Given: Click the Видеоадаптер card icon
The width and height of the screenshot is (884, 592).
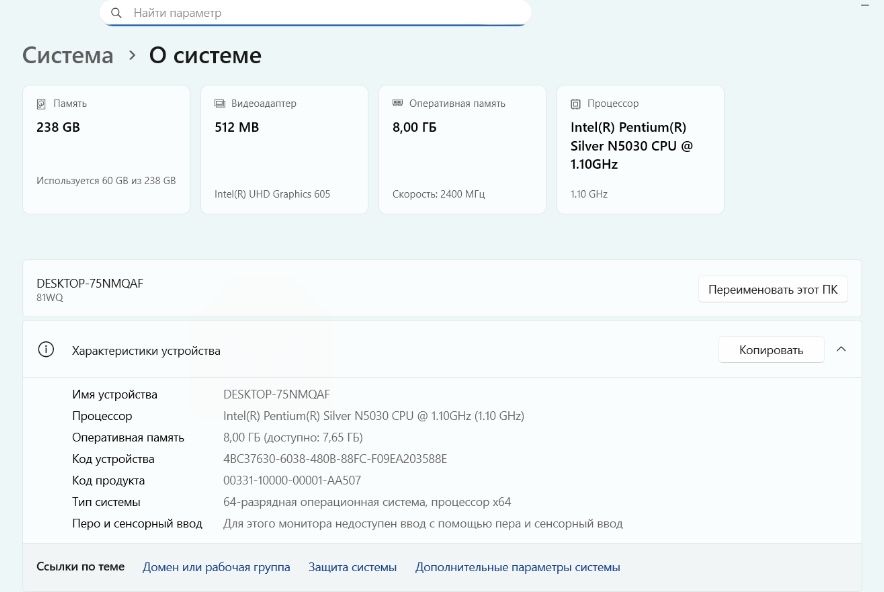Looking at the screenshot, I should 219,103.
